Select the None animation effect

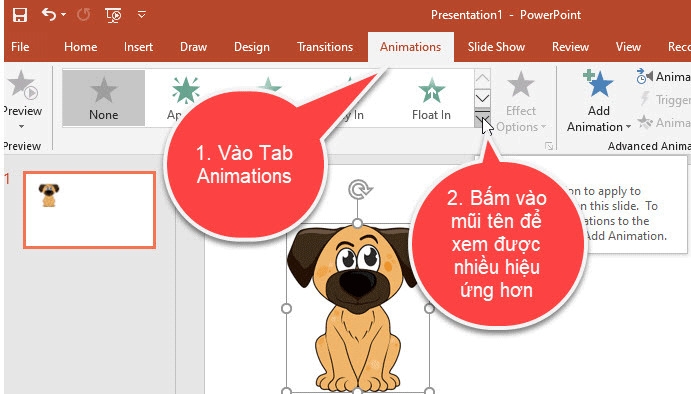click(104, 98)
